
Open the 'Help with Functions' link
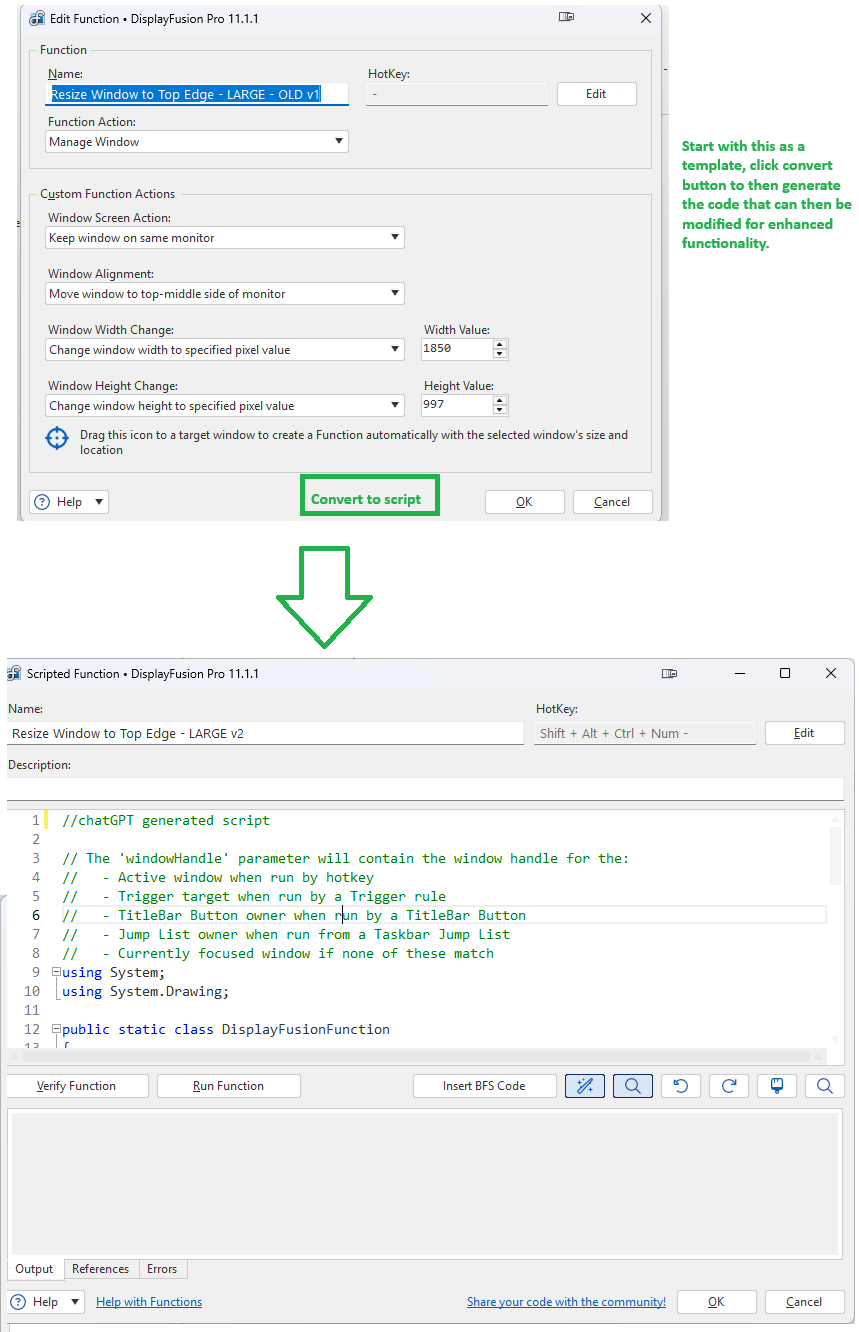tap(149, 1302)
